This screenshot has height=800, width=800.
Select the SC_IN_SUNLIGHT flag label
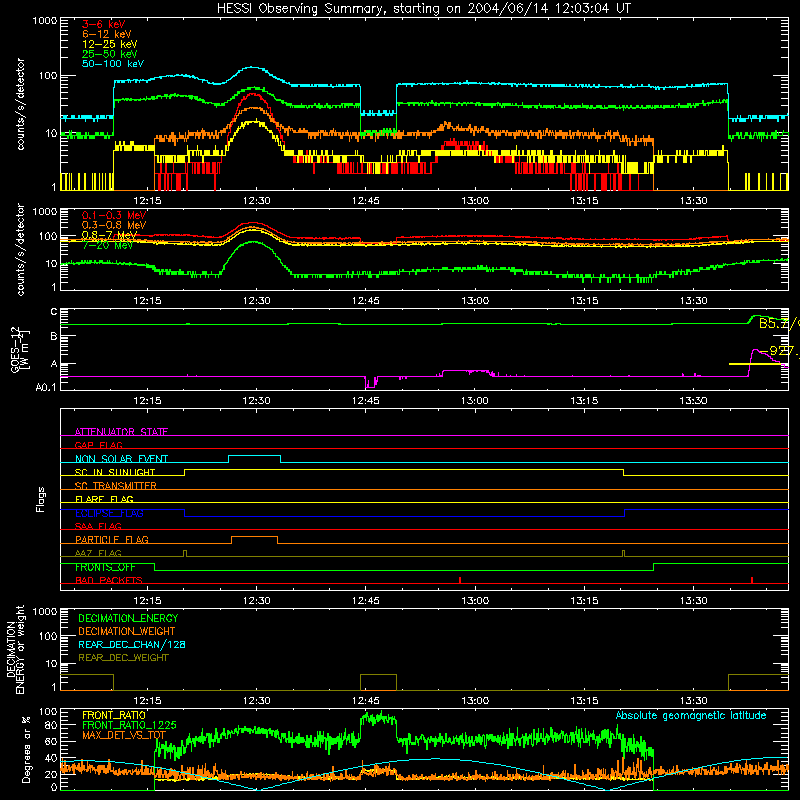115,472
